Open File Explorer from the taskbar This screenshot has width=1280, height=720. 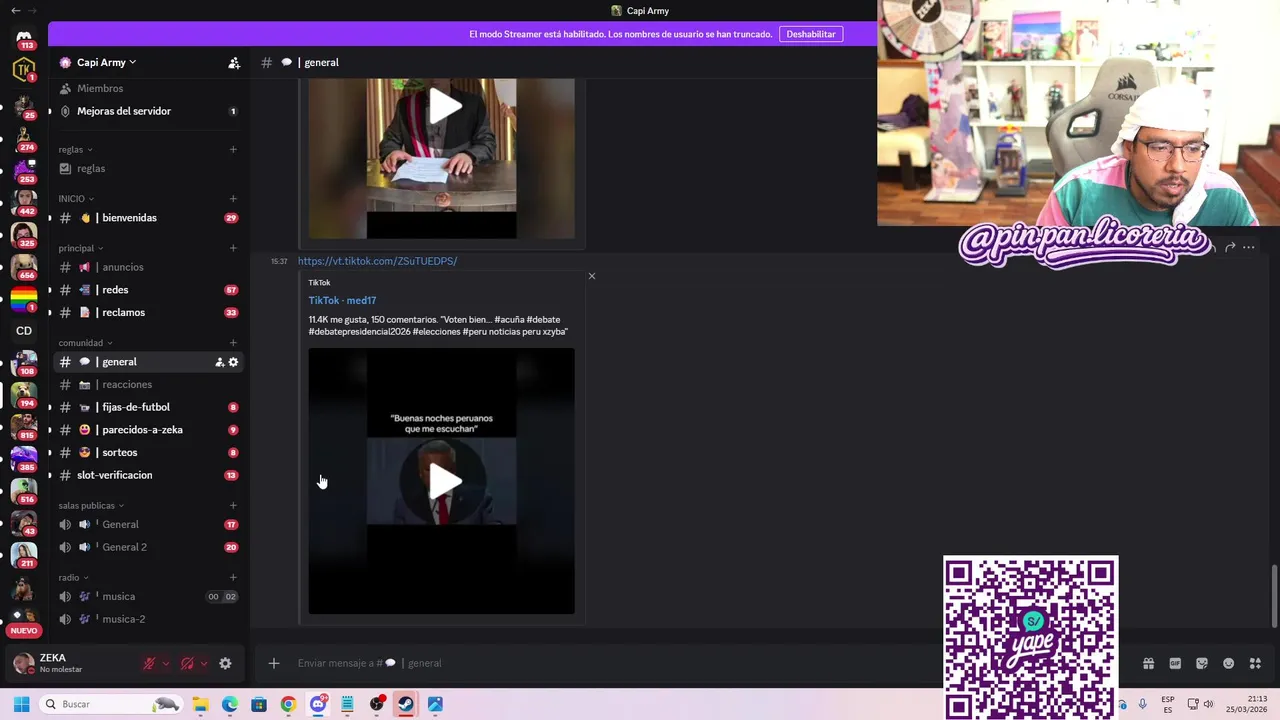click(x=200, y=704)
